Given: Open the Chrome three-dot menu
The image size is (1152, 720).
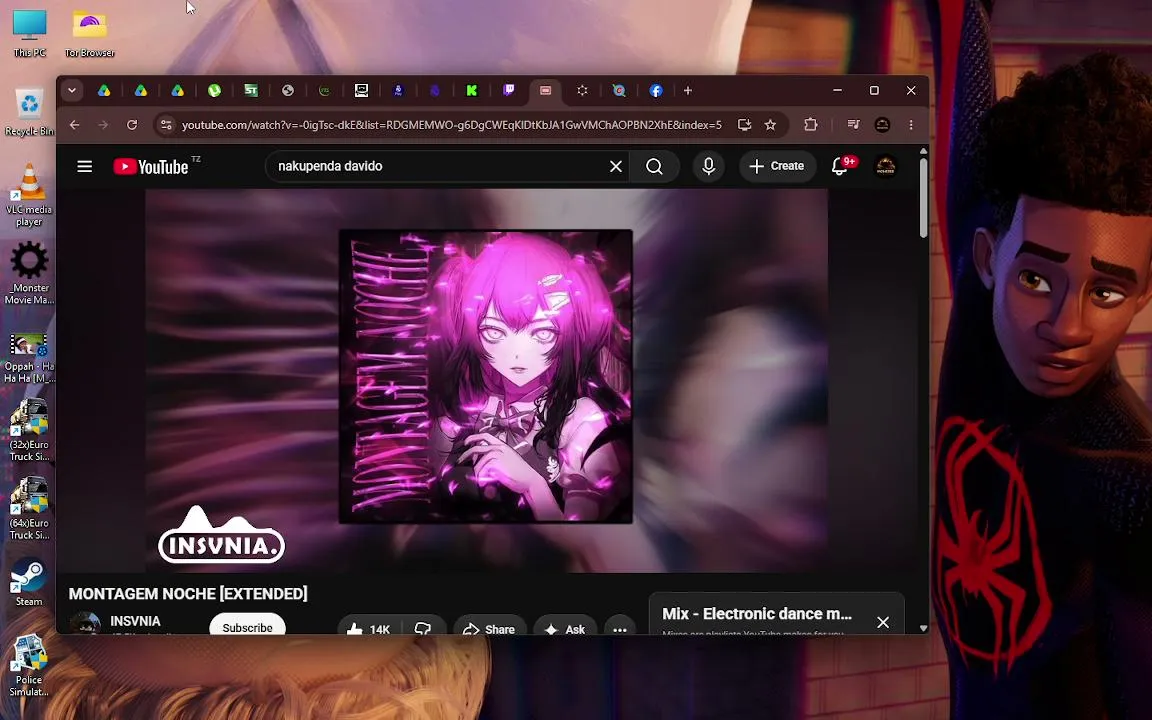Looking at the screenshot, I should (x=911, y=125).
